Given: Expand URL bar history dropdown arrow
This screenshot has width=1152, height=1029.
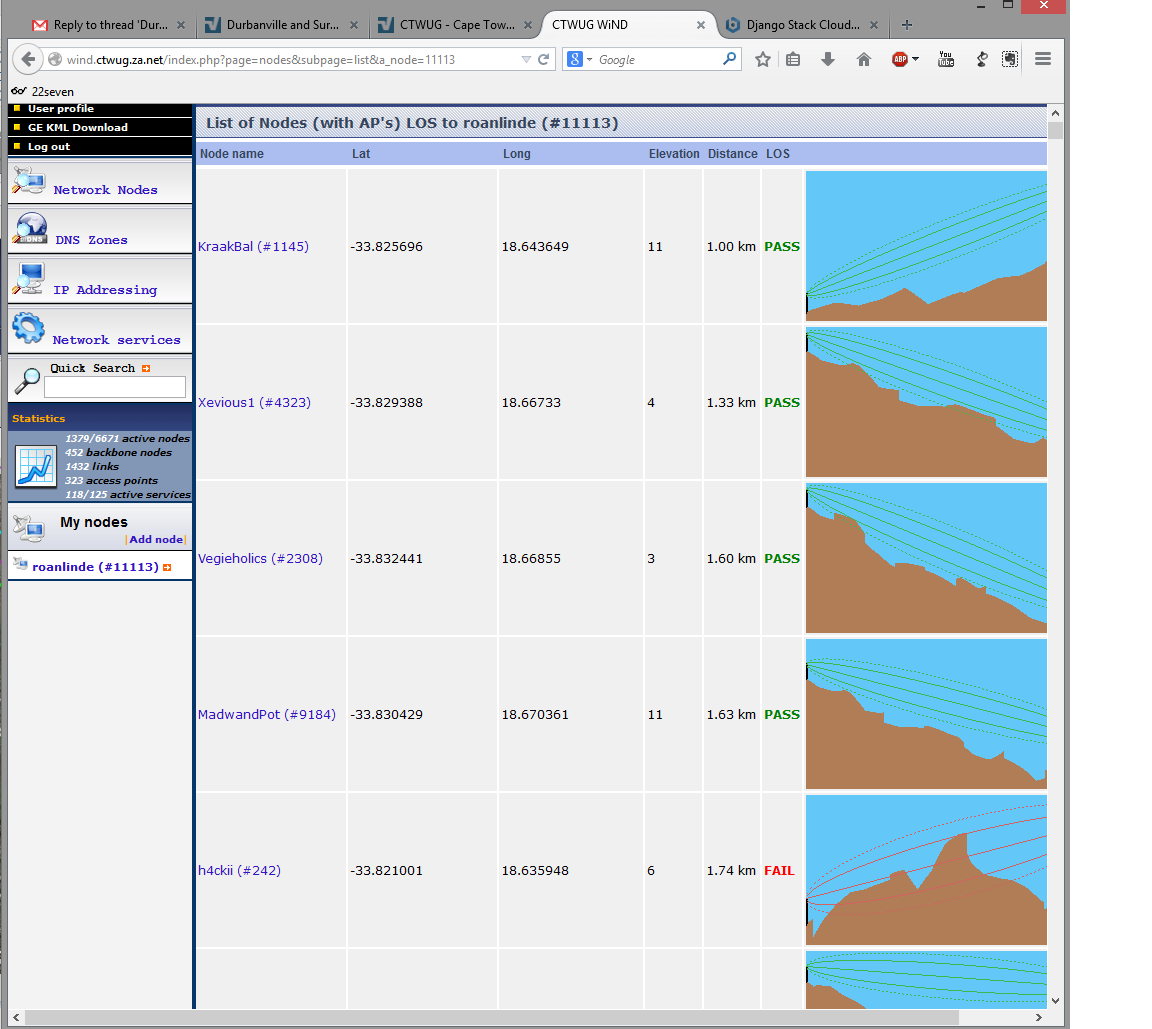Looking at the screenshot, I should tap(526, 60).
